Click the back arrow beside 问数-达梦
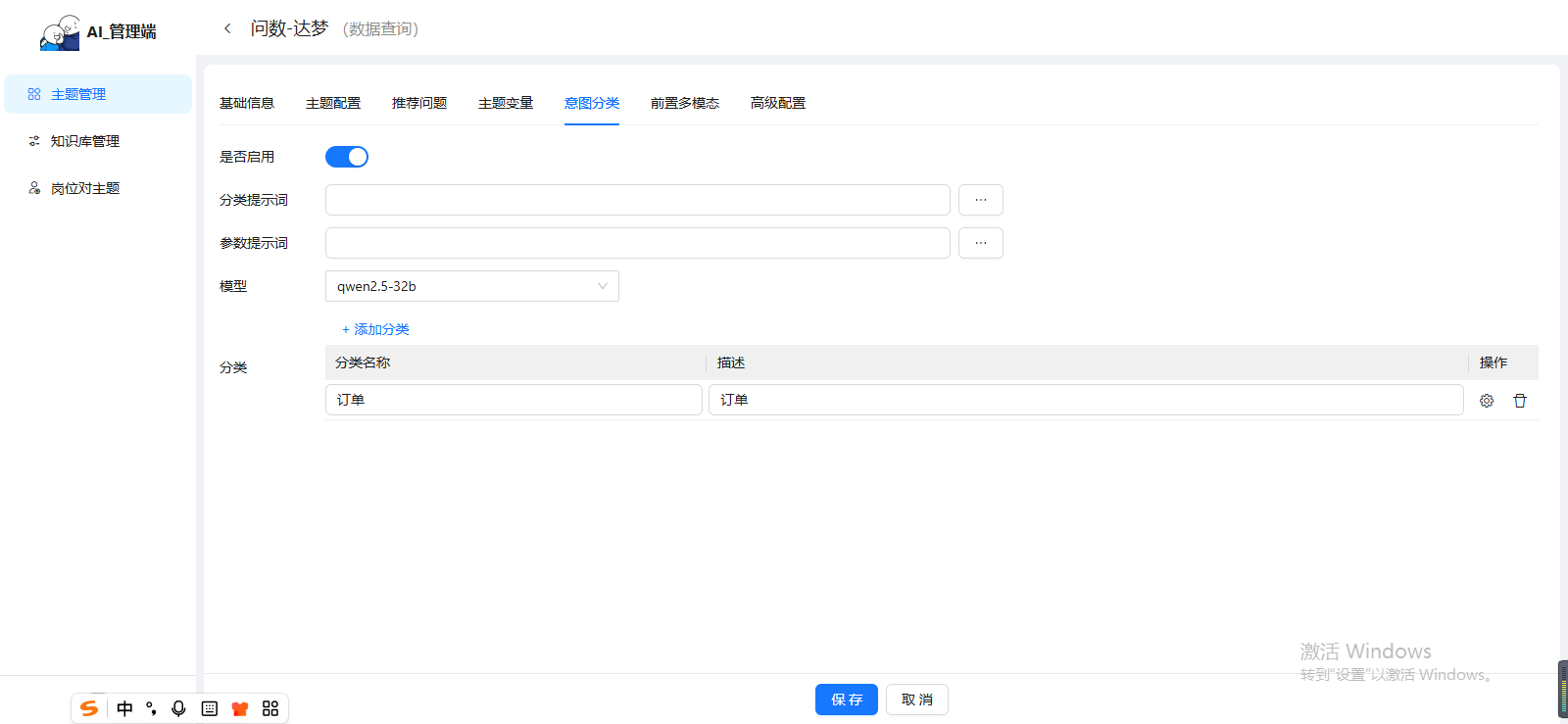Screen dimensions: 1568x724 click(227, 28)
